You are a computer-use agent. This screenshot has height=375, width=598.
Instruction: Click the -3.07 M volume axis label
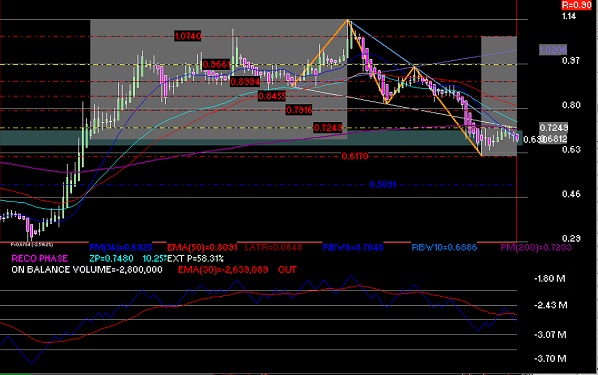pos(550,335)
